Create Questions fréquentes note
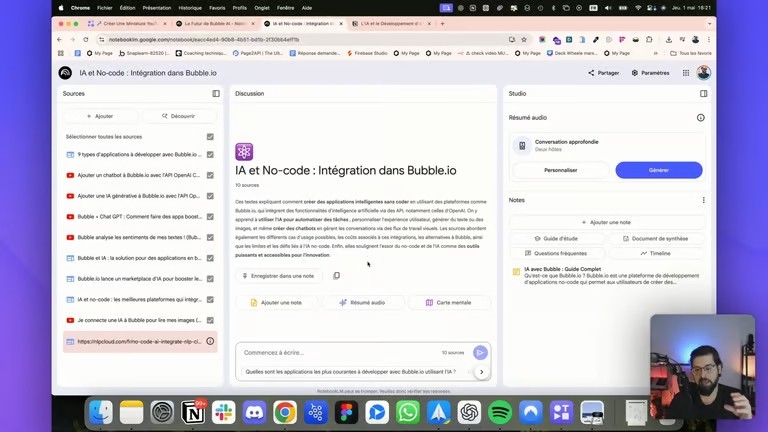The image size is (768, 432). (x=556, y=253)
